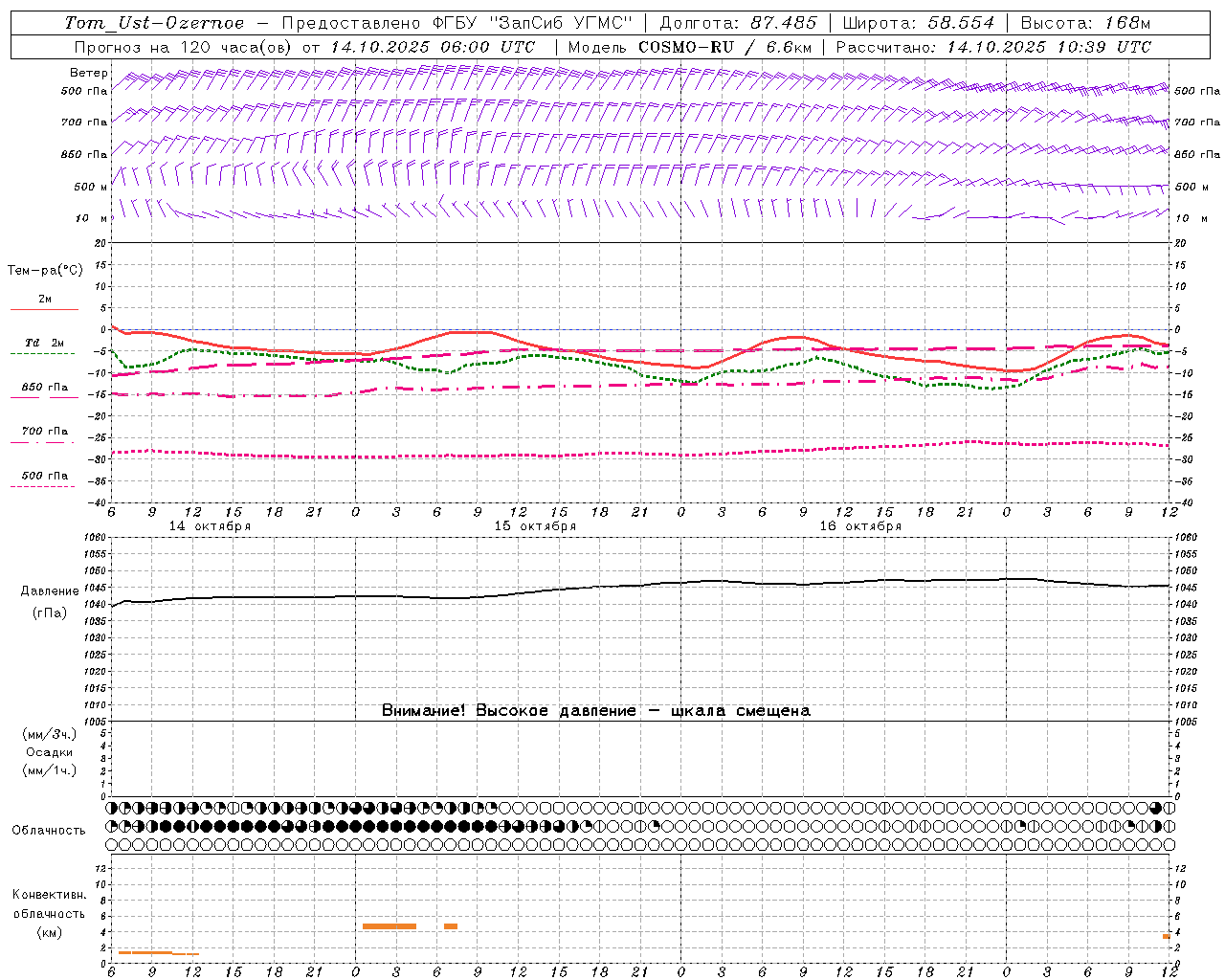
Task: Click the "Облачность" cloud cover label
Action: coord(49,831)
